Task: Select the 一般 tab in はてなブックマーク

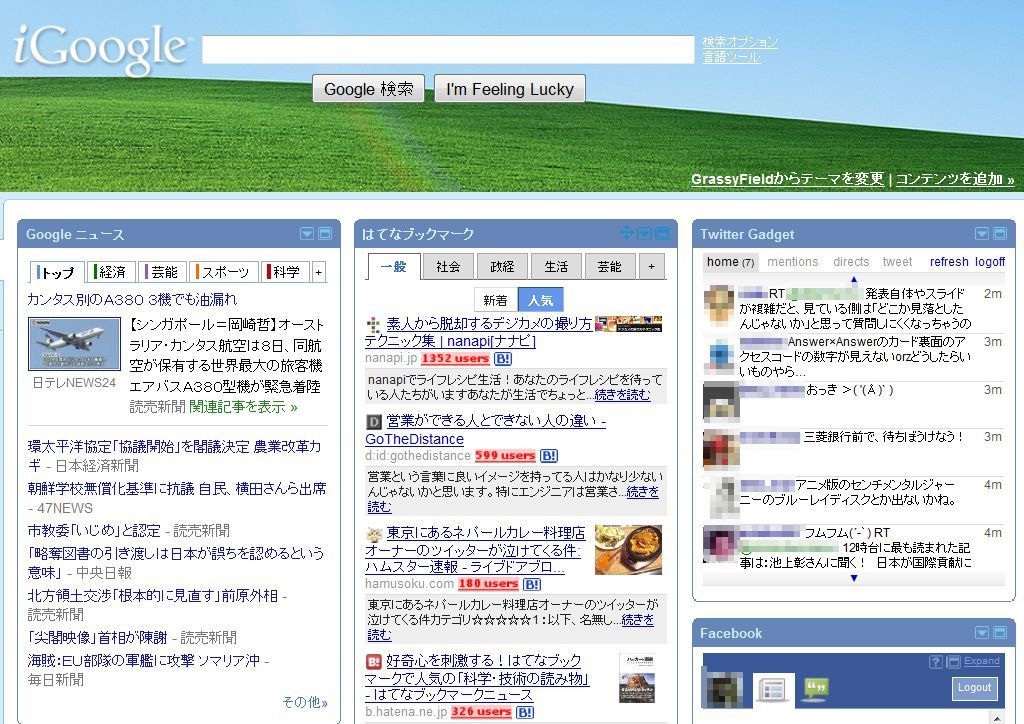Action: pos(393,266)
